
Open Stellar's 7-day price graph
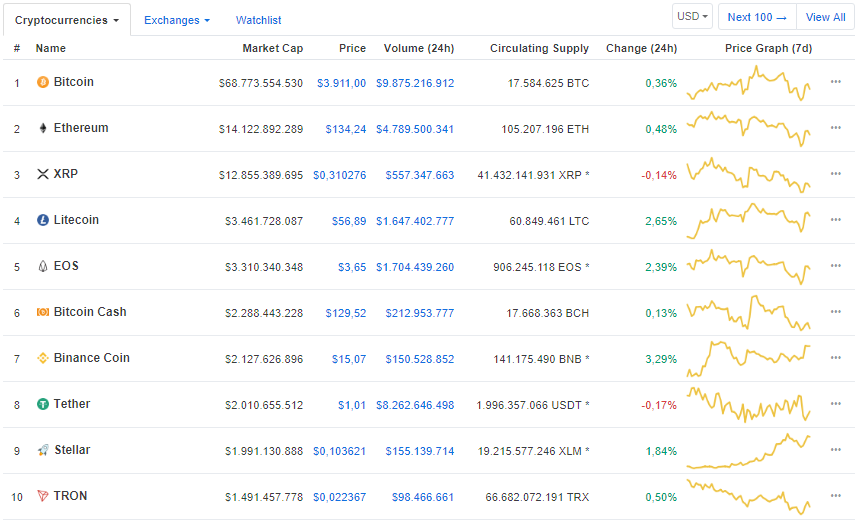(749, 451)
